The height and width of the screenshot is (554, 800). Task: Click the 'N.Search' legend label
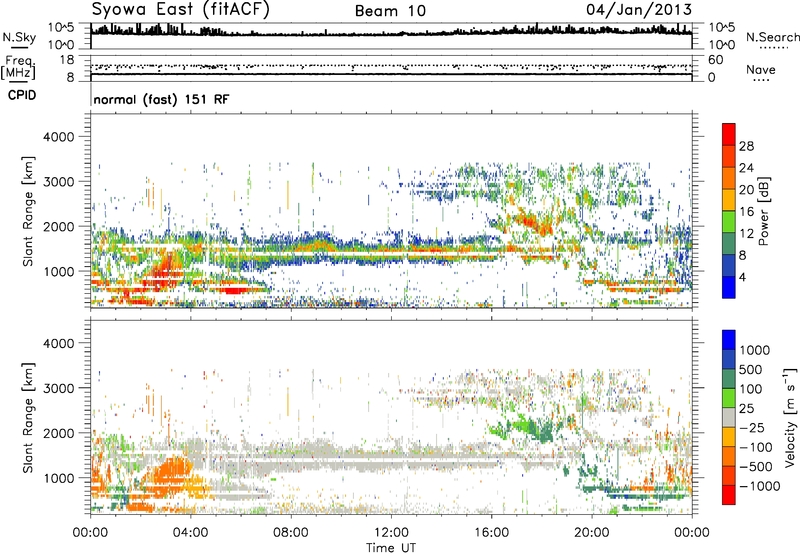(773, 37)
